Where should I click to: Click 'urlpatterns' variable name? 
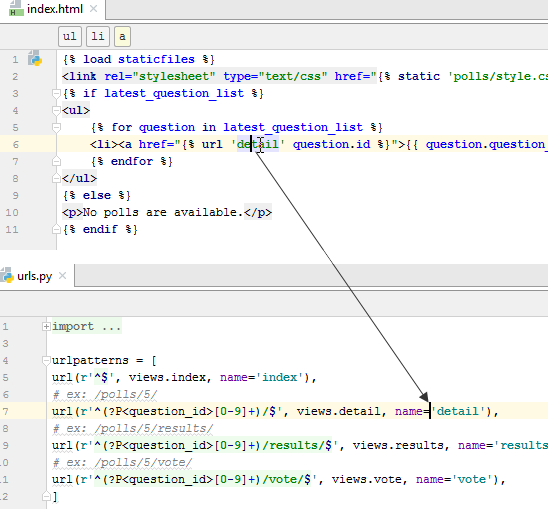pyautogui.click(x=90, y=360)
